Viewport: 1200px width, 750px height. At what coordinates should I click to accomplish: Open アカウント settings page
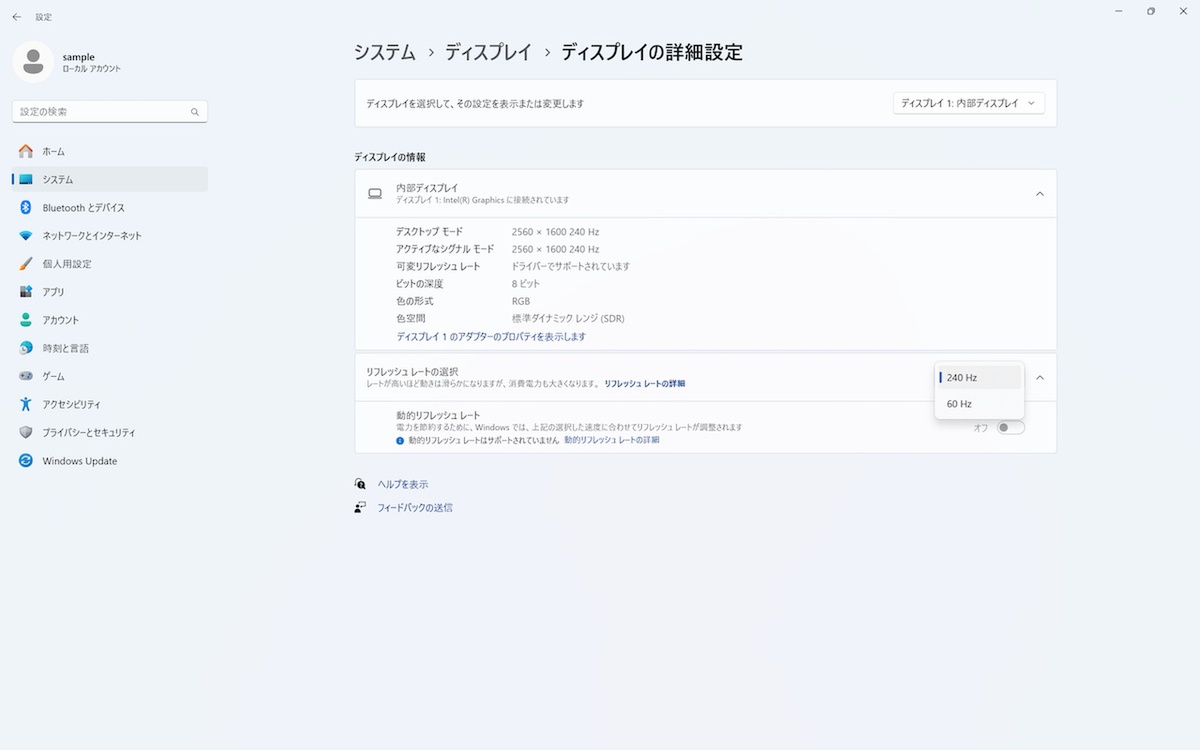point(110,320)
